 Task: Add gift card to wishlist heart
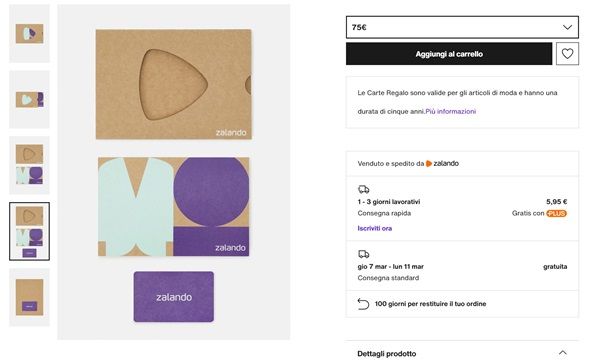pyautogui.click(x=567, y=54)
